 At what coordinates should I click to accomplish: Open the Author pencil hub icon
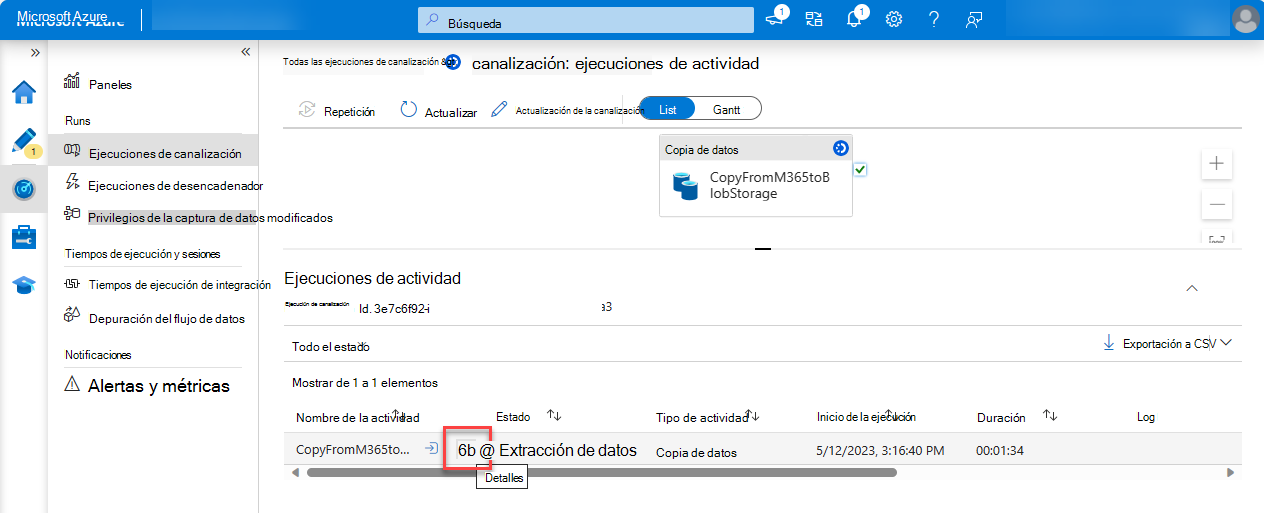[x=24, y=141]
